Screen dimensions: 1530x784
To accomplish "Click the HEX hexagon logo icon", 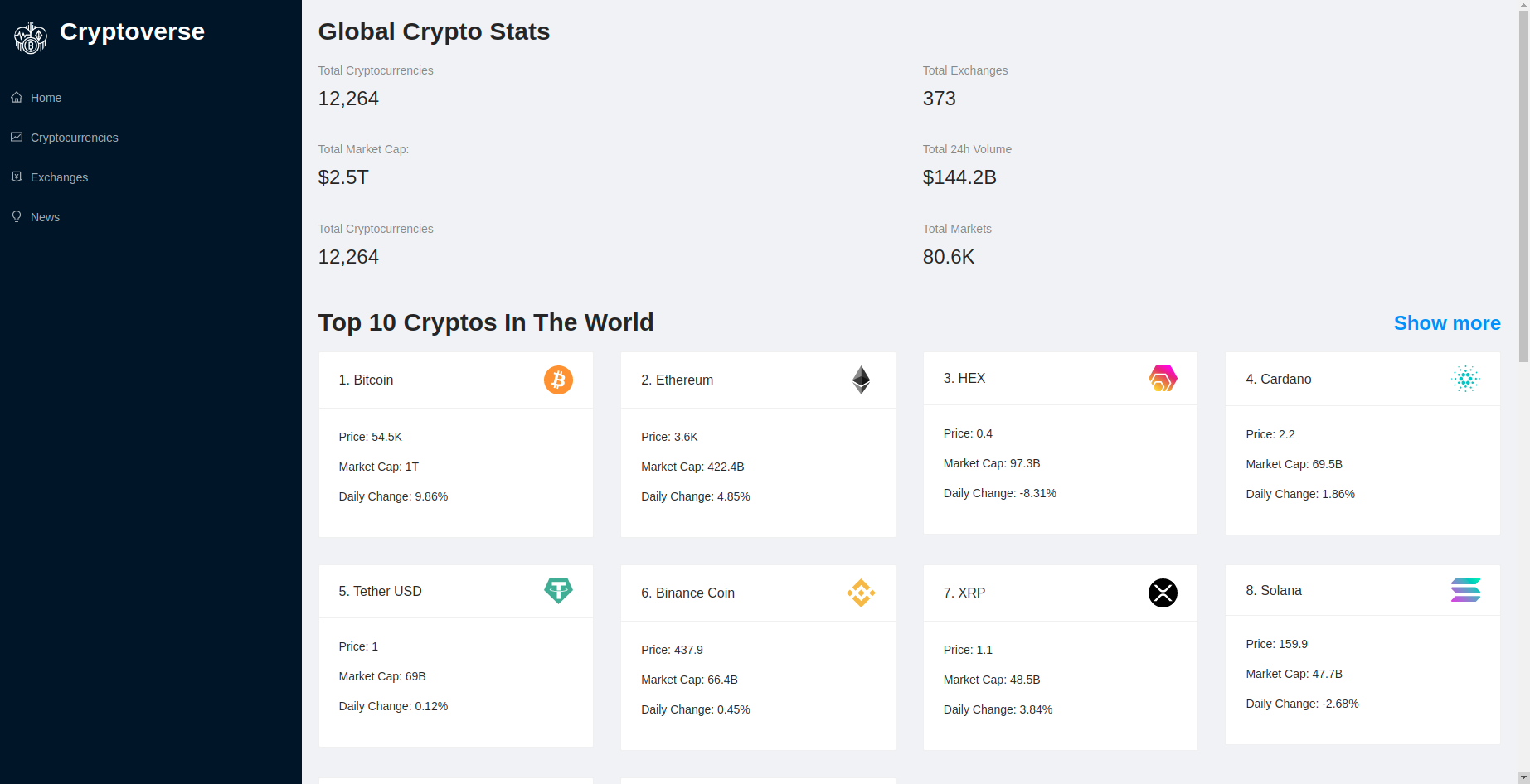I will click(x=1163, y=378).
